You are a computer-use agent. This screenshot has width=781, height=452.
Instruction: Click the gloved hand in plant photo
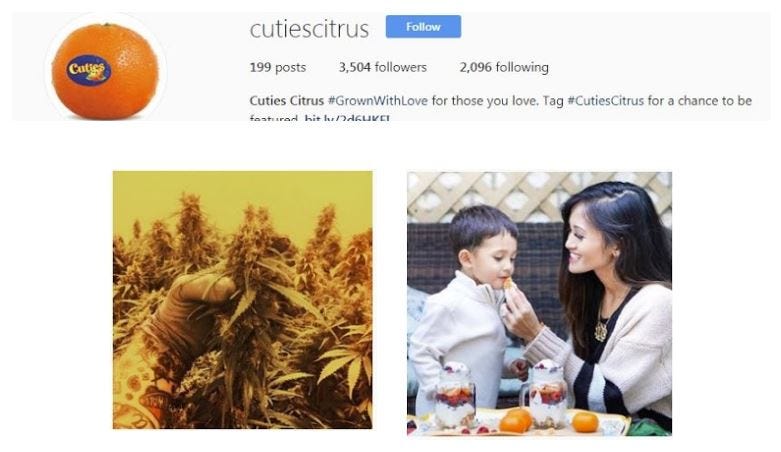click(197, 309)
